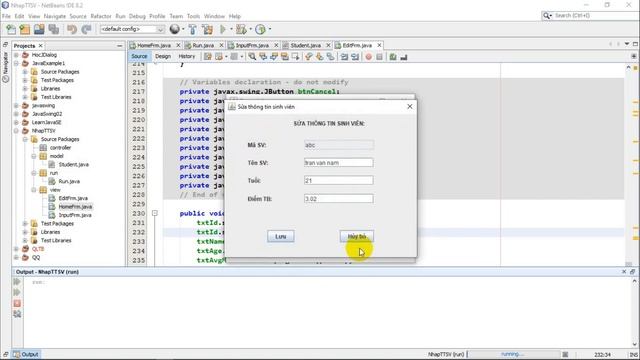Click the Hủy bỏ button in dialog
Image resolution: width=640 pixels, height=360 pixels.
pos(356,236)
